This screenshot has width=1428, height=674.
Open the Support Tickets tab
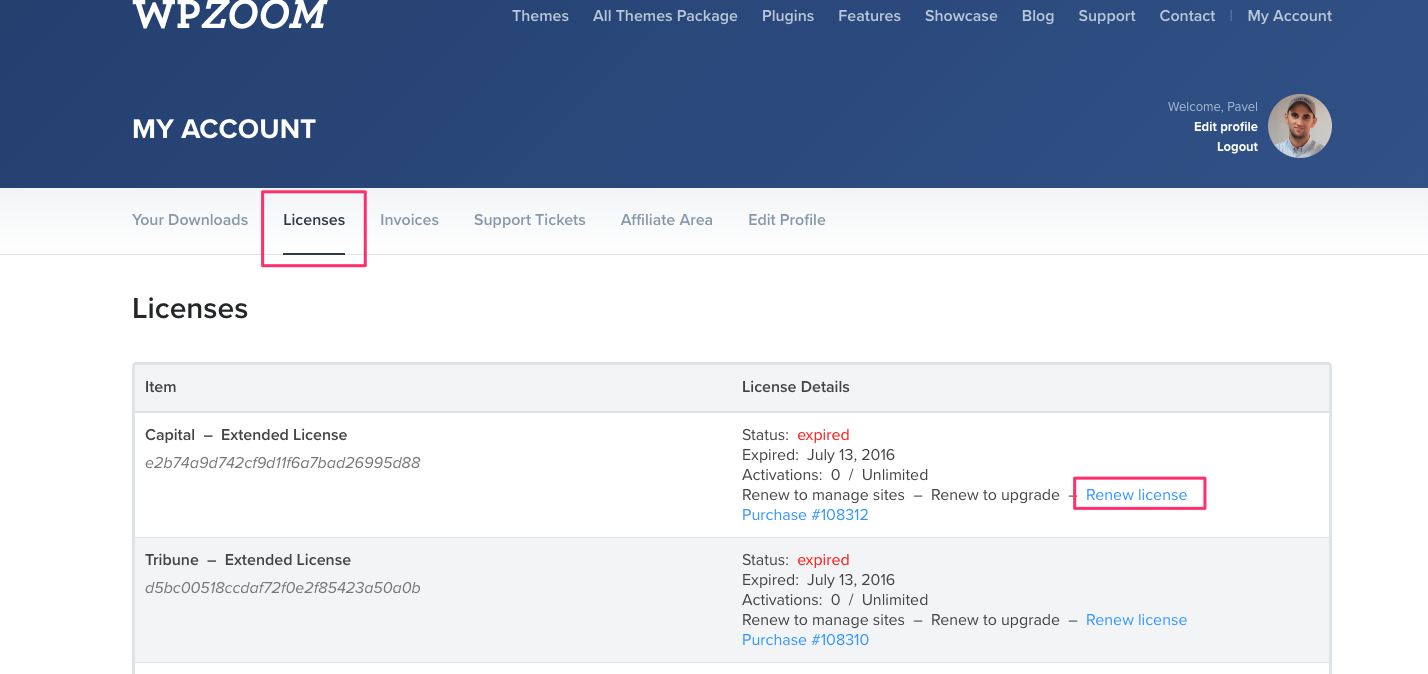pos(530,220)
